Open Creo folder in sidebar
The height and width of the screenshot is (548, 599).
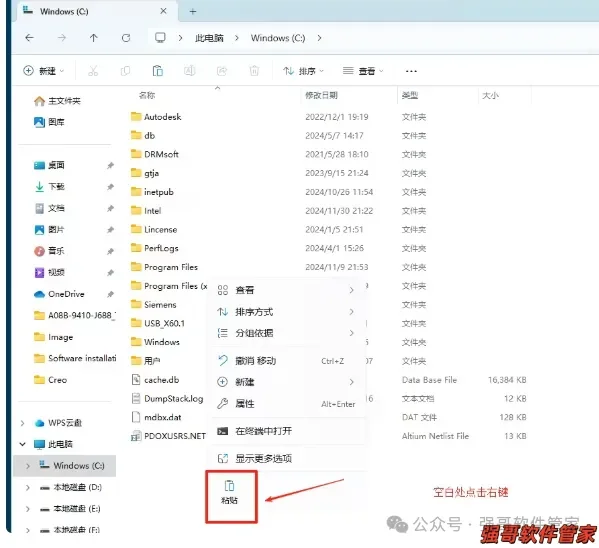(50, 380)
